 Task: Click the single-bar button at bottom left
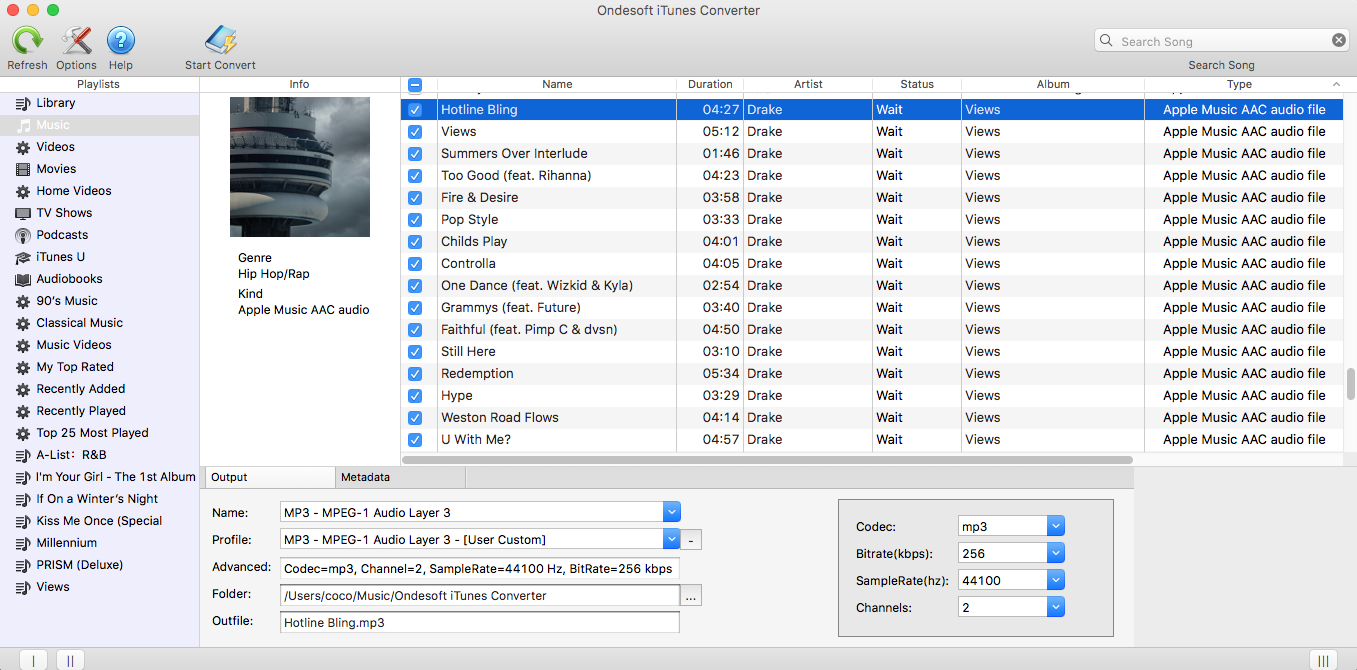[x=33, y=660]
